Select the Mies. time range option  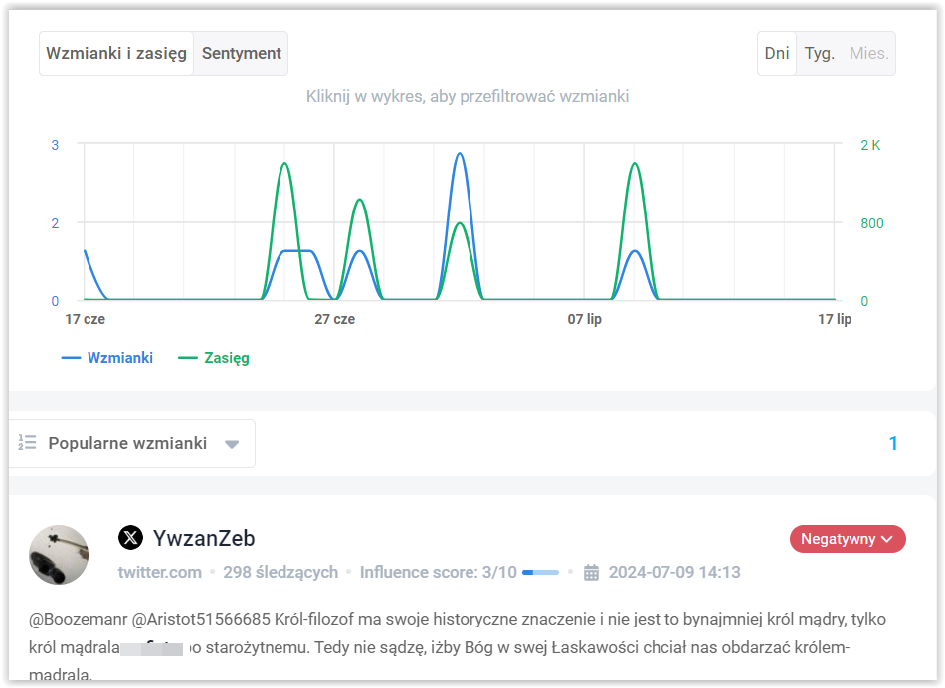click(869, 54)
